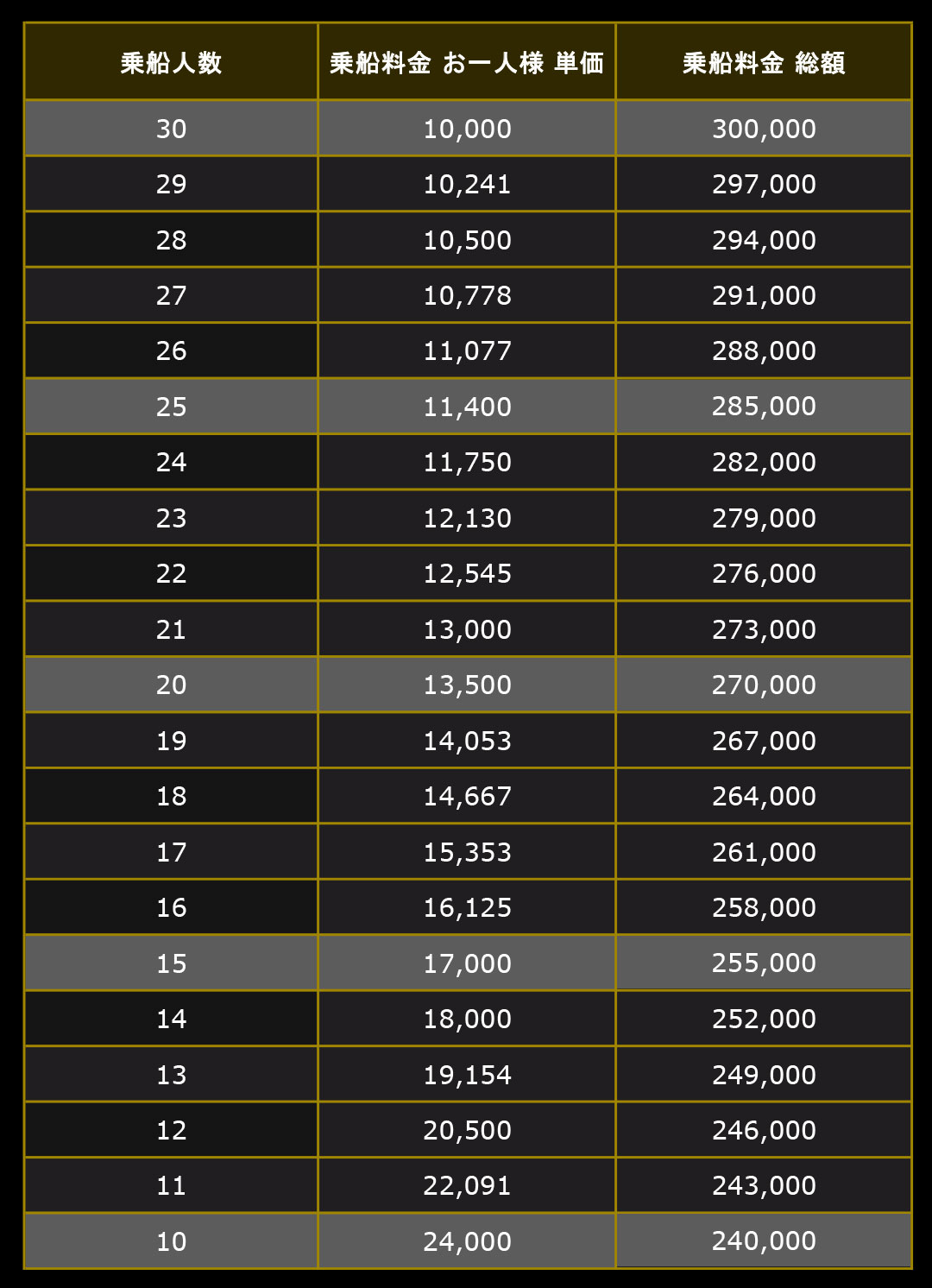The width and height of the screenshot is (932, 1288).
Task: Click the passenger count 20 cell
Action: [171, 685]
